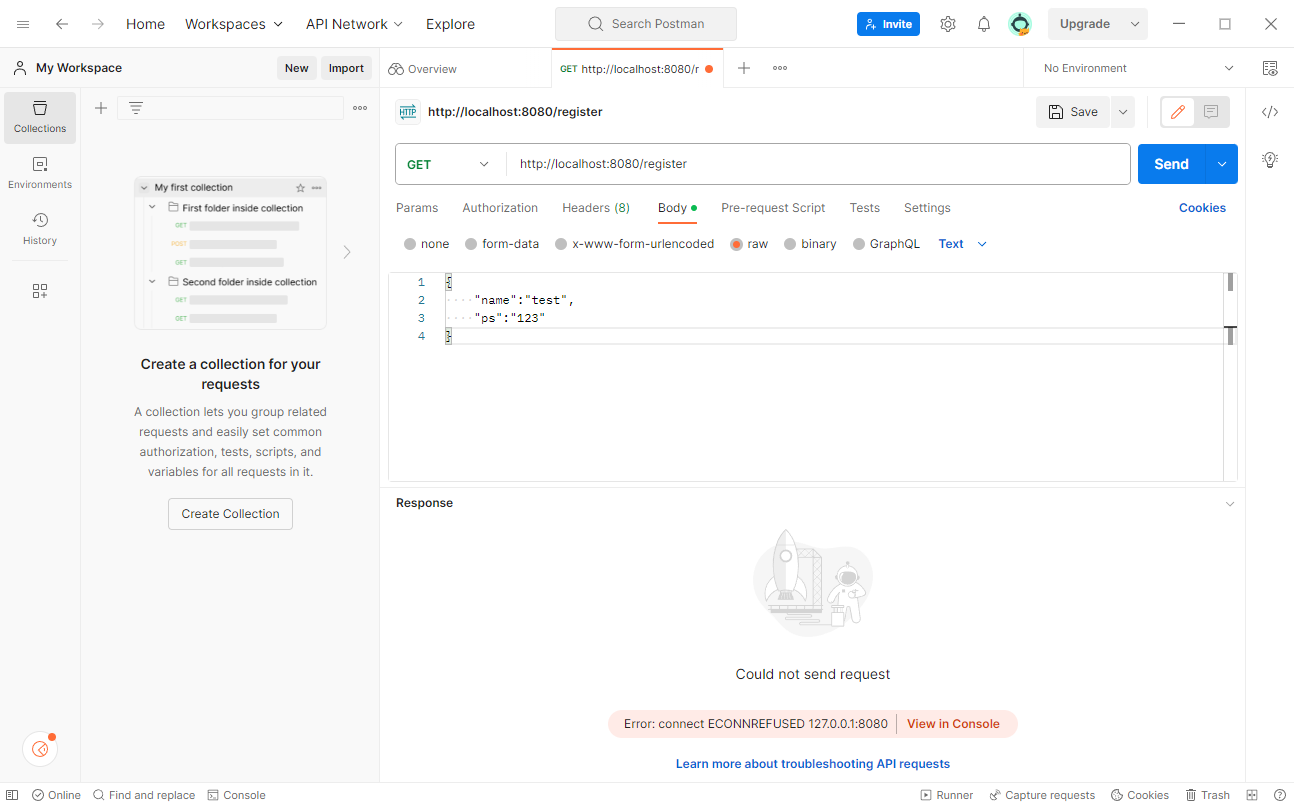Open the No Environment selector

(x=1139, y=68)
